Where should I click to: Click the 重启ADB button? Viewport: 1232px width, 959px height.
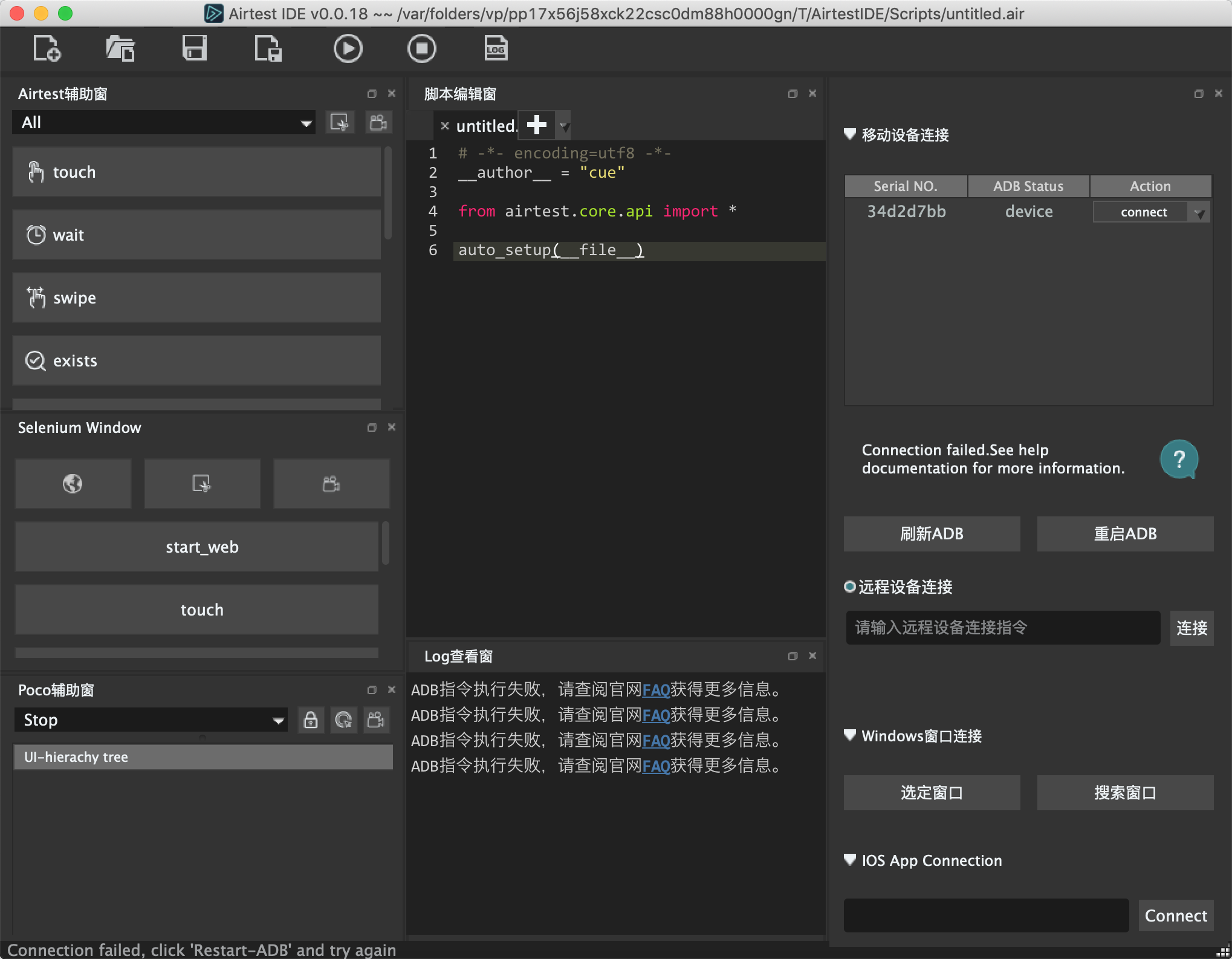coord(1125,534)
